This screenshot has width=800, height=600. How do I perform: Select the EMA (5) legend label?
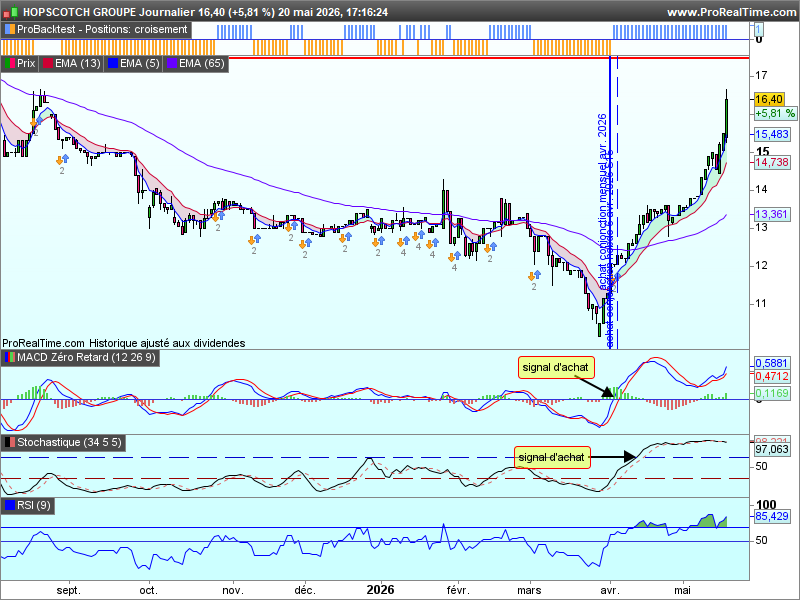coord(139,64)
